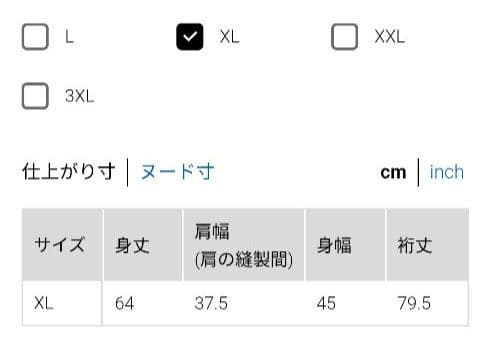Select cm as measurement unit
The width and height of the screenshot is (486, 364).
coord(393,173)
